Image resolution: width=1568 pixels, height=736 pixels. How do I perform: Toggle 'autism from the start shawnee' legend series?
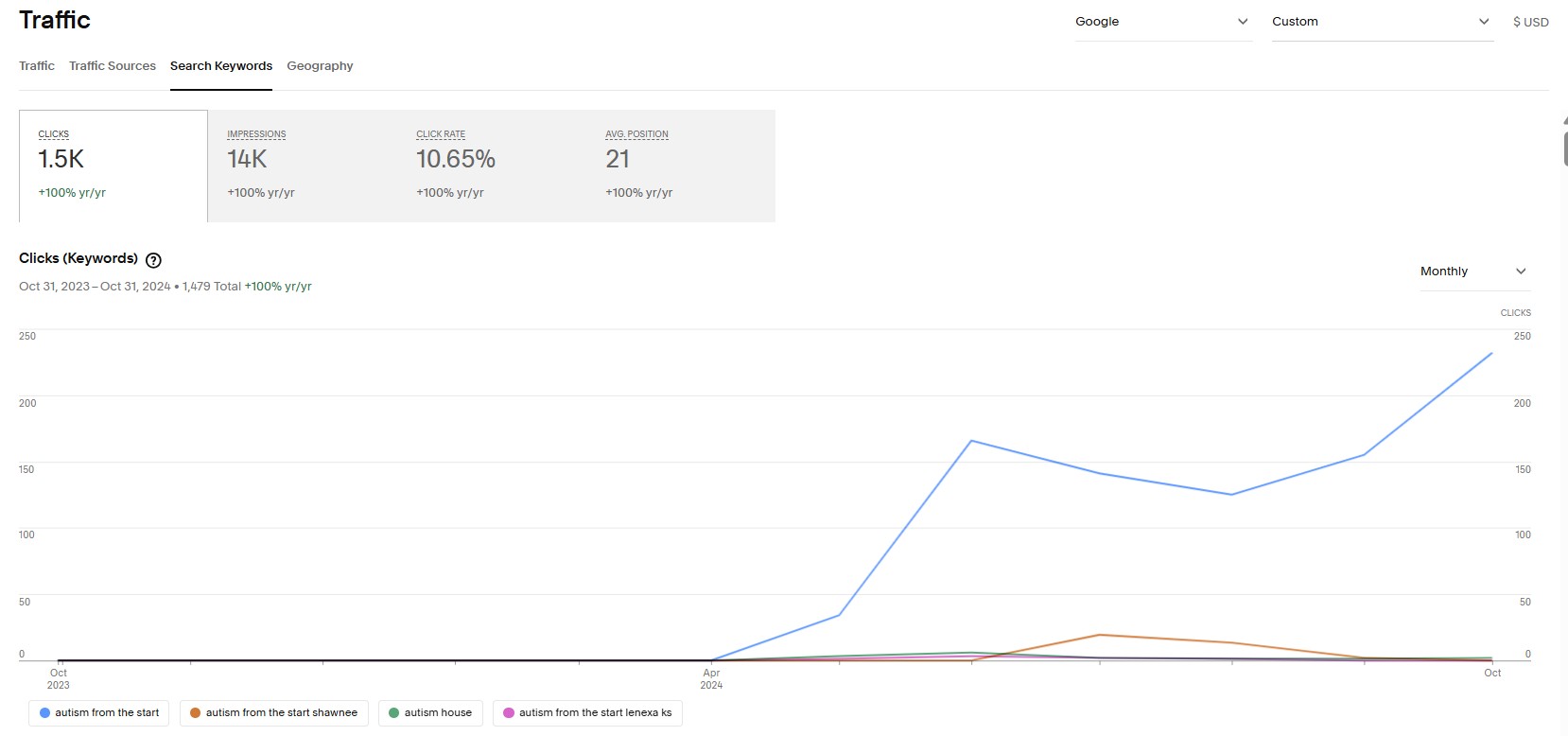click(273, 713)
